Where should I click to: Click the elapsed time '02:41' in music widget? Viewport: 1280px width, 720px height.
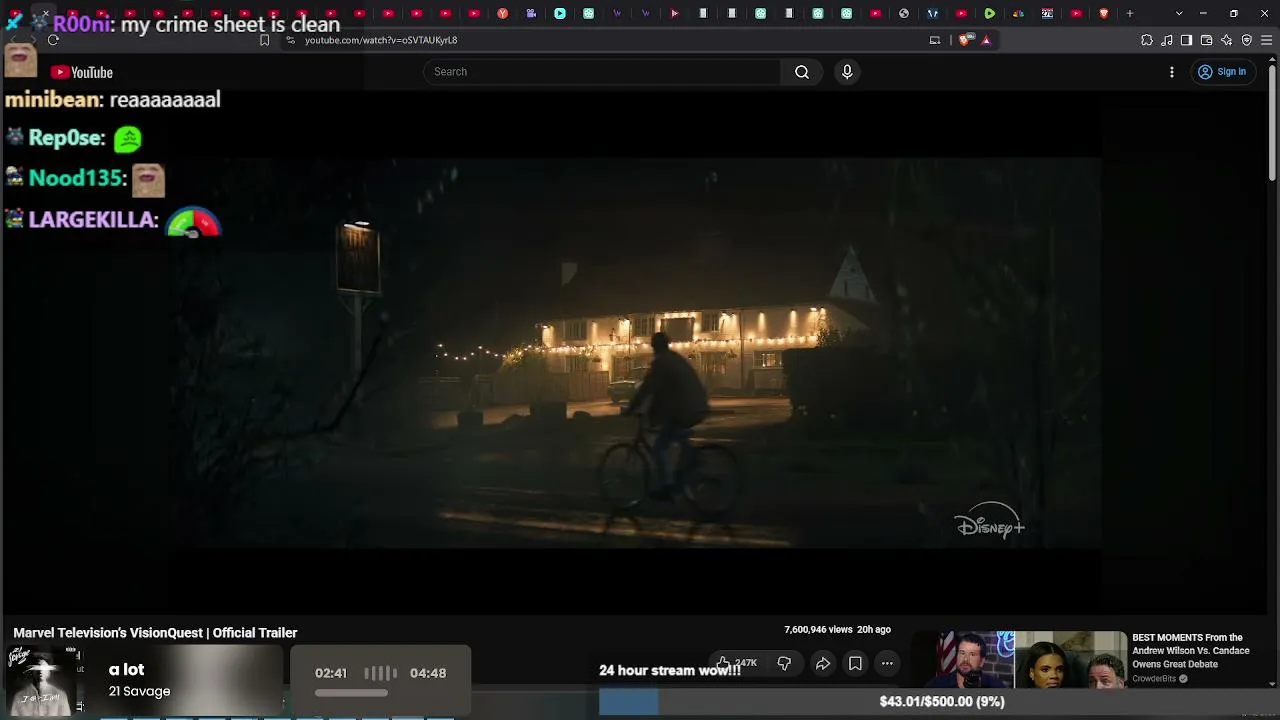[331, 673]
